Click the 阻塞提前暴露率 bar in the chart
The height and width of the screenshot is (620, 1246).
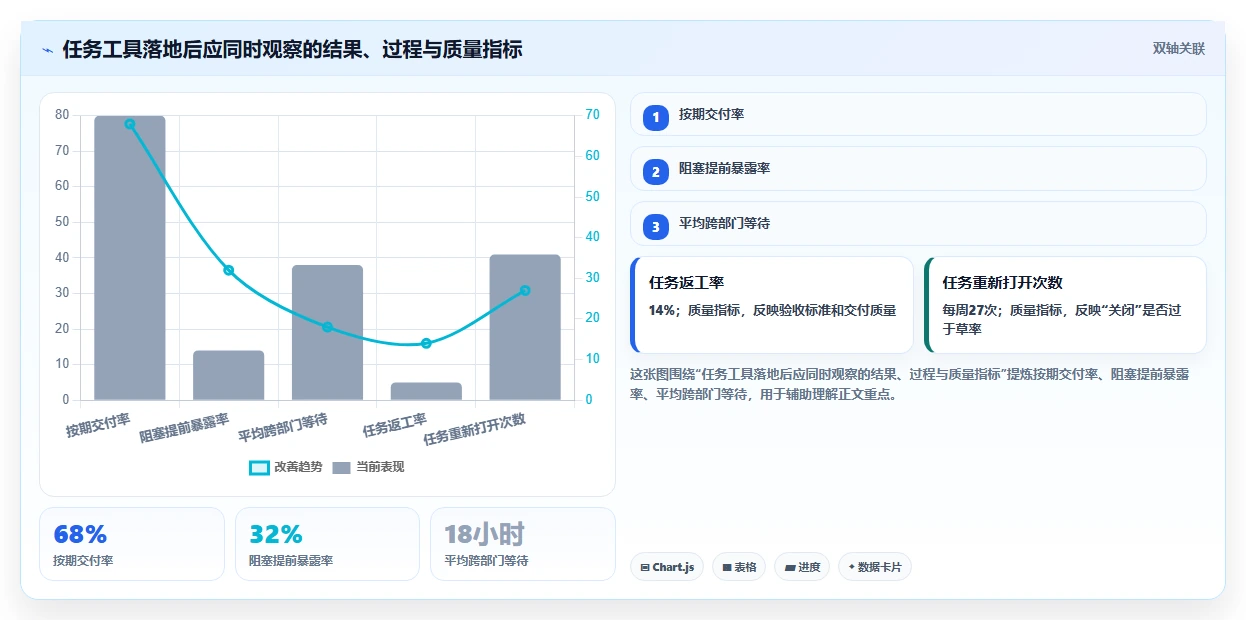pyautogui.click(x=228, y=375)
